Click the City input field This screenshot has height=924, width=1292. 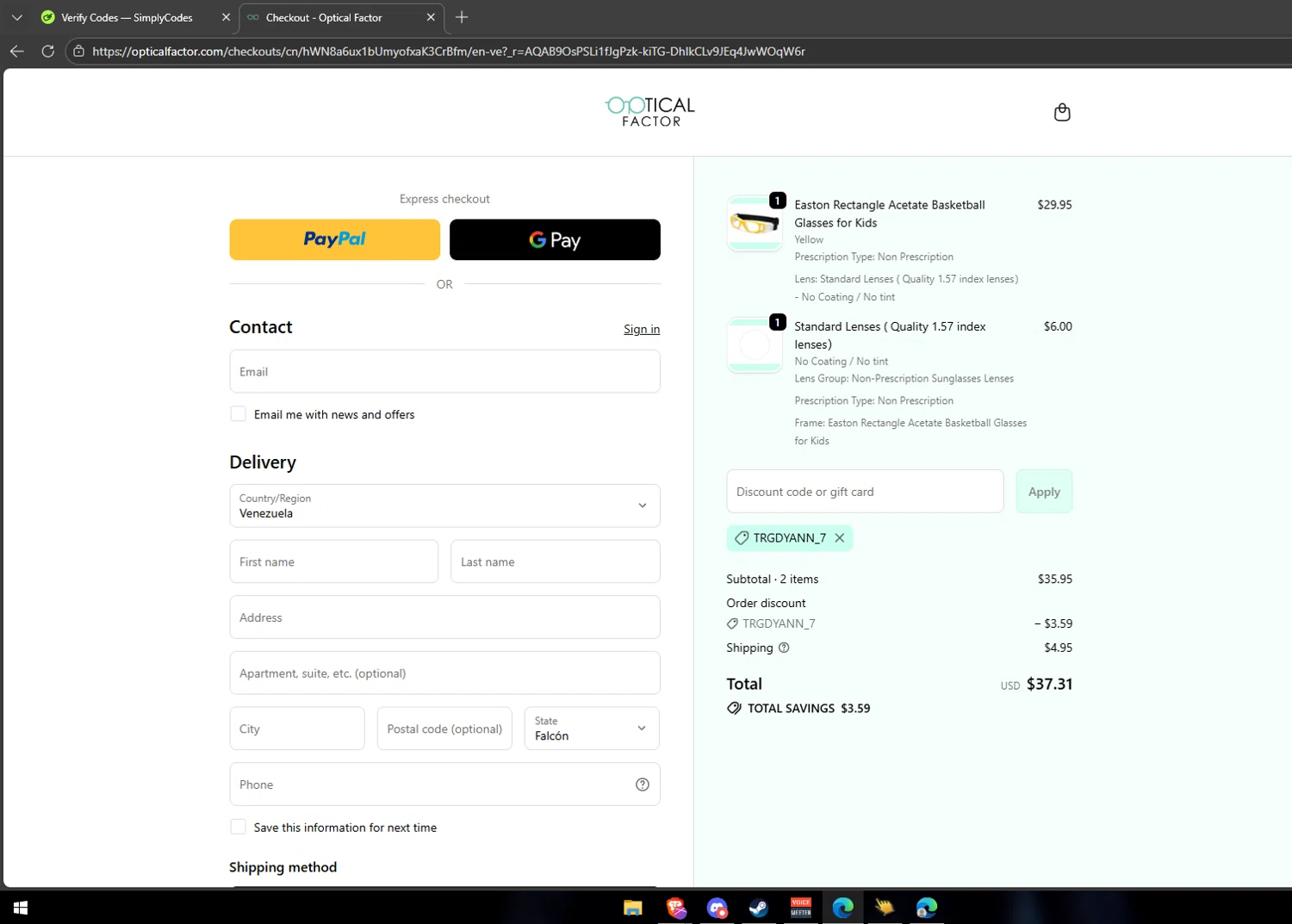pyautogui.click(x=297, y=729)
